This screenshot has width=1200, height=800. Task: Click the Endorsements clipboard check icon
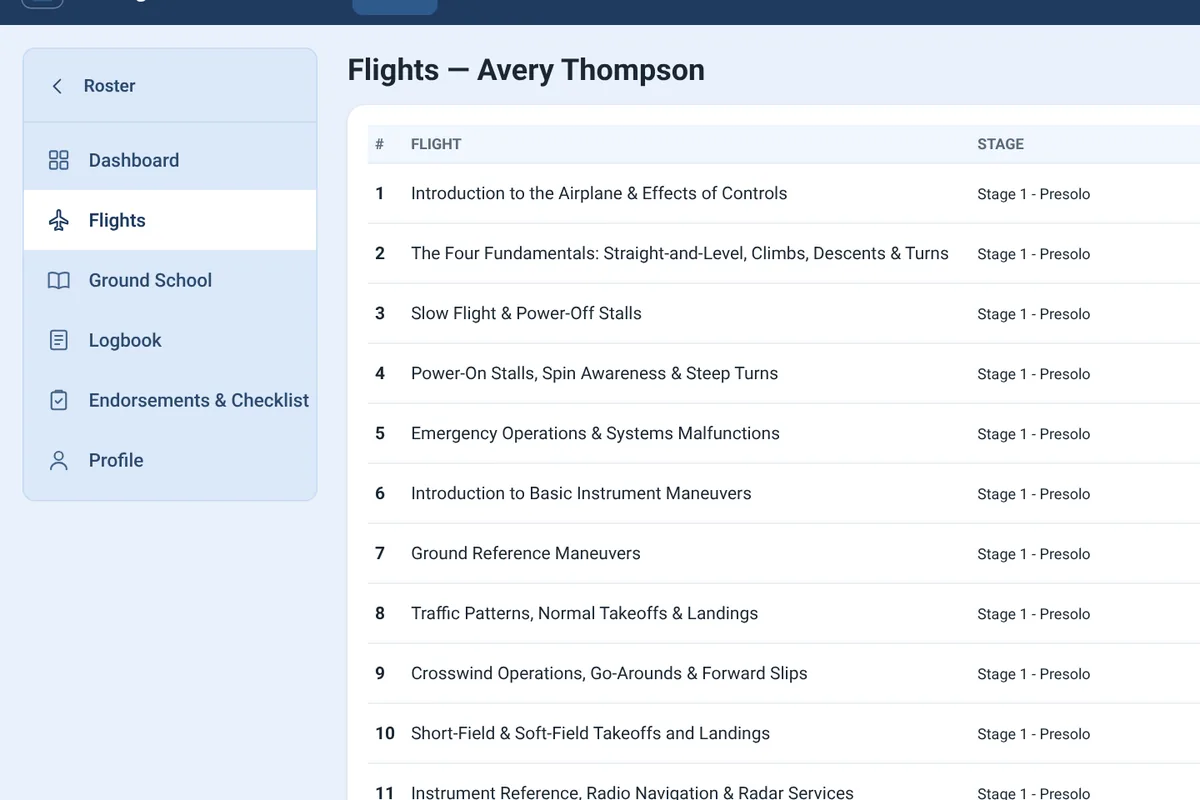[59, 400]
